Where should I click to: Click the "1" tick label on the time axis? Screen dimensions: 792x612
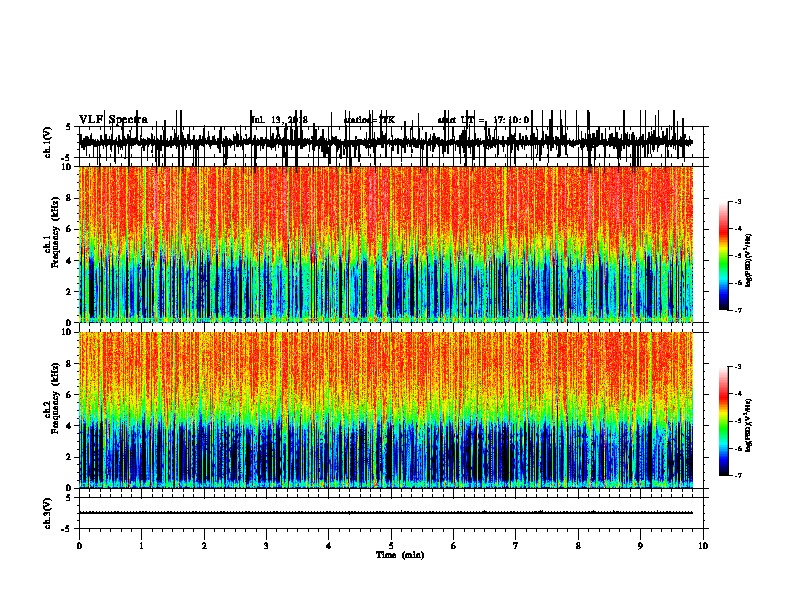point(141,546)
